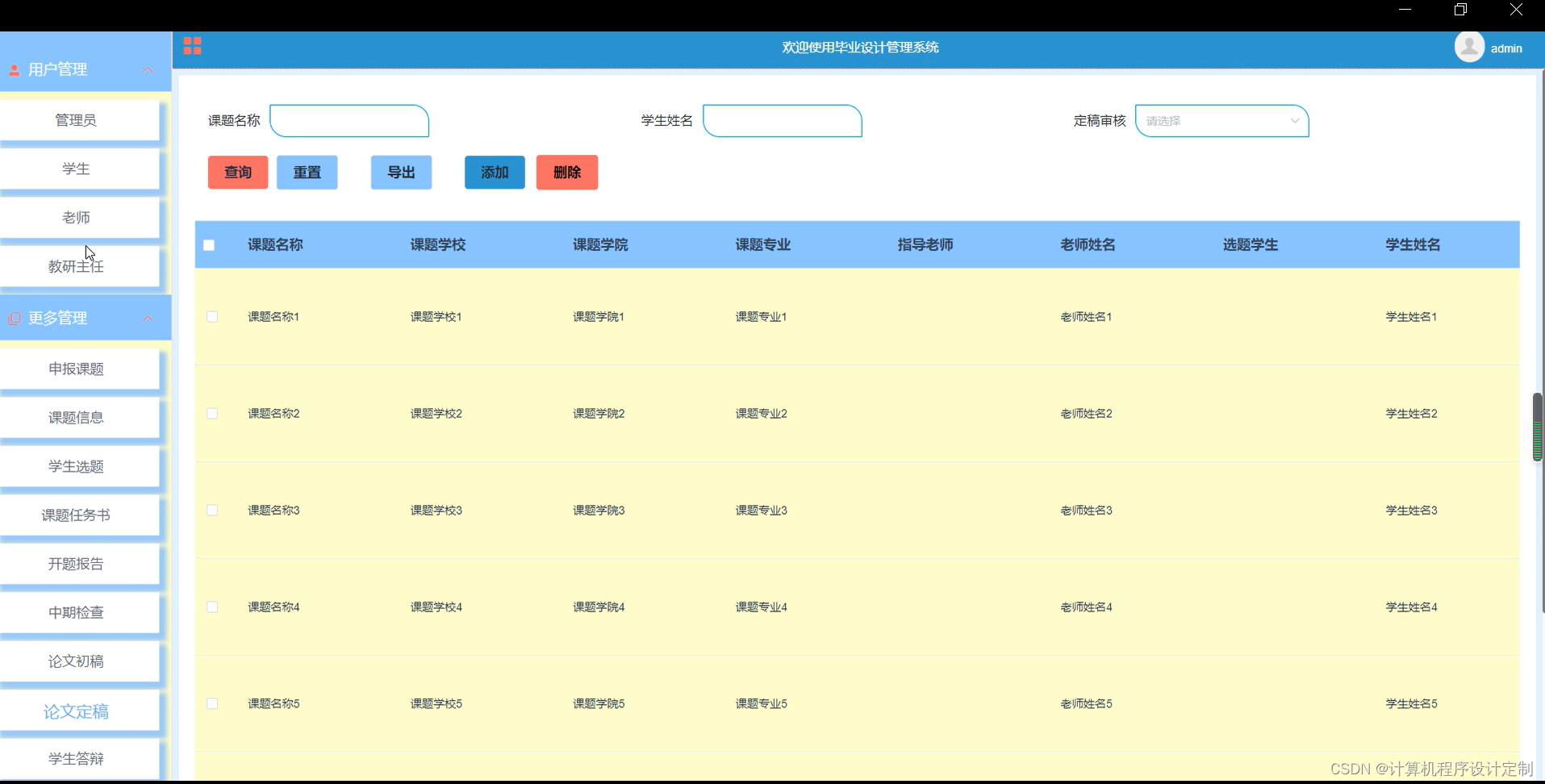Click the 指导老师 column header

tap(925, 245)
